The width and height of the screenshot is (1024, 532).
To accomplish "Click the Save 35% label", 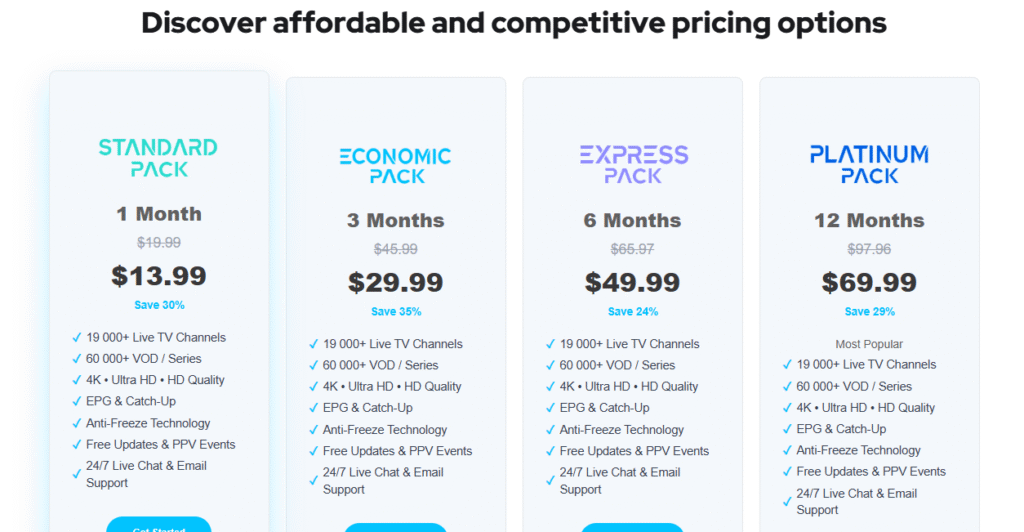I will click(396, 312).
